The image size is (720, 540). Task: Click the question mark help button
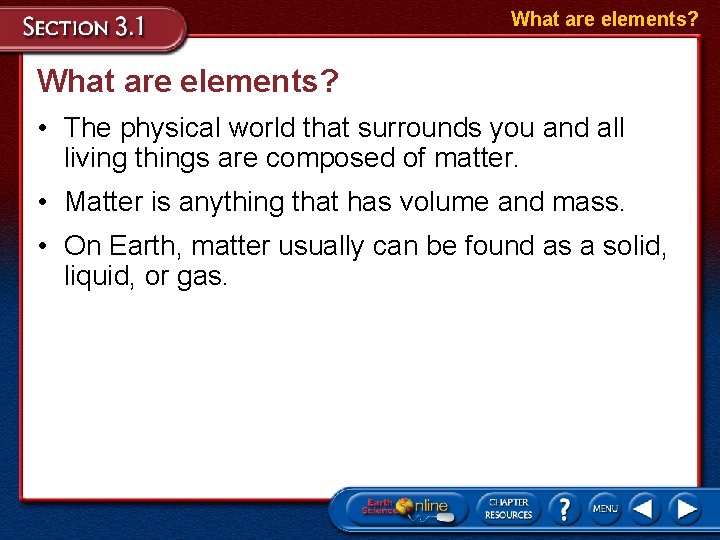tap(564, 509)
